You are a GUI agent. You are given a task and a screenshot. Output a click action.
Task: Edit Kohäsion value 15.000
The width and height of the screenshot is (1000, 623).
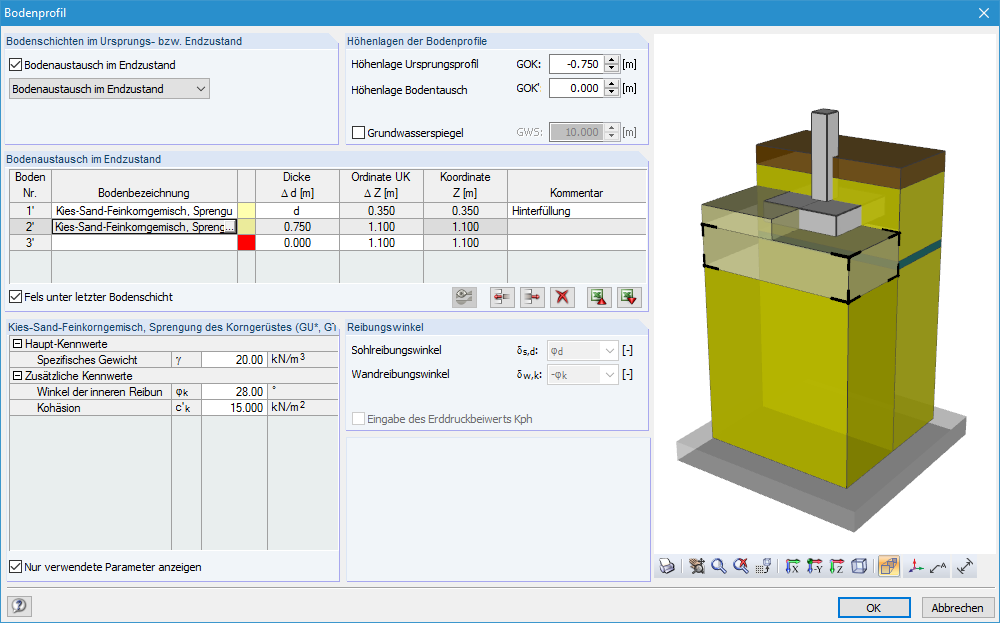point(234,407)
